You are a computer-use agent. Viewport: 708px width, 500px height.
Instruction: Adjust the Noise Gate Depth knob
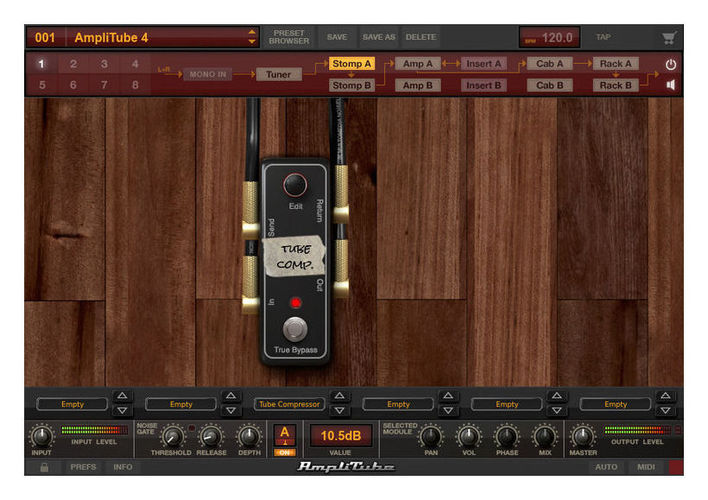[x=249, y=436]
